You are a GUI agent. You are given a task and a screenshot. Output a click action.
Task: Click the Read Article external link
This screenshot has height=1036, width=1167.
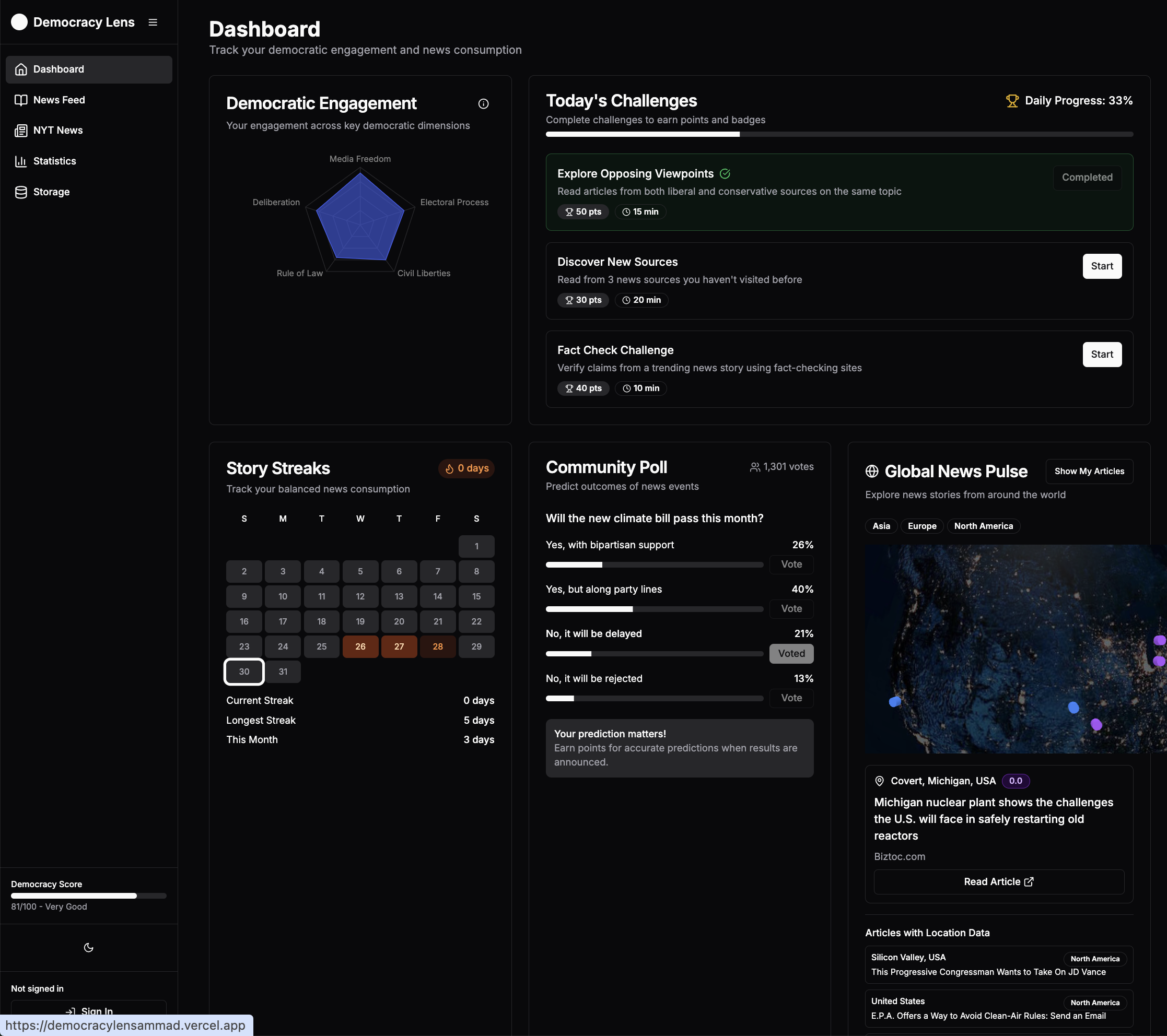pyautogui.click(x=998, y=881)
